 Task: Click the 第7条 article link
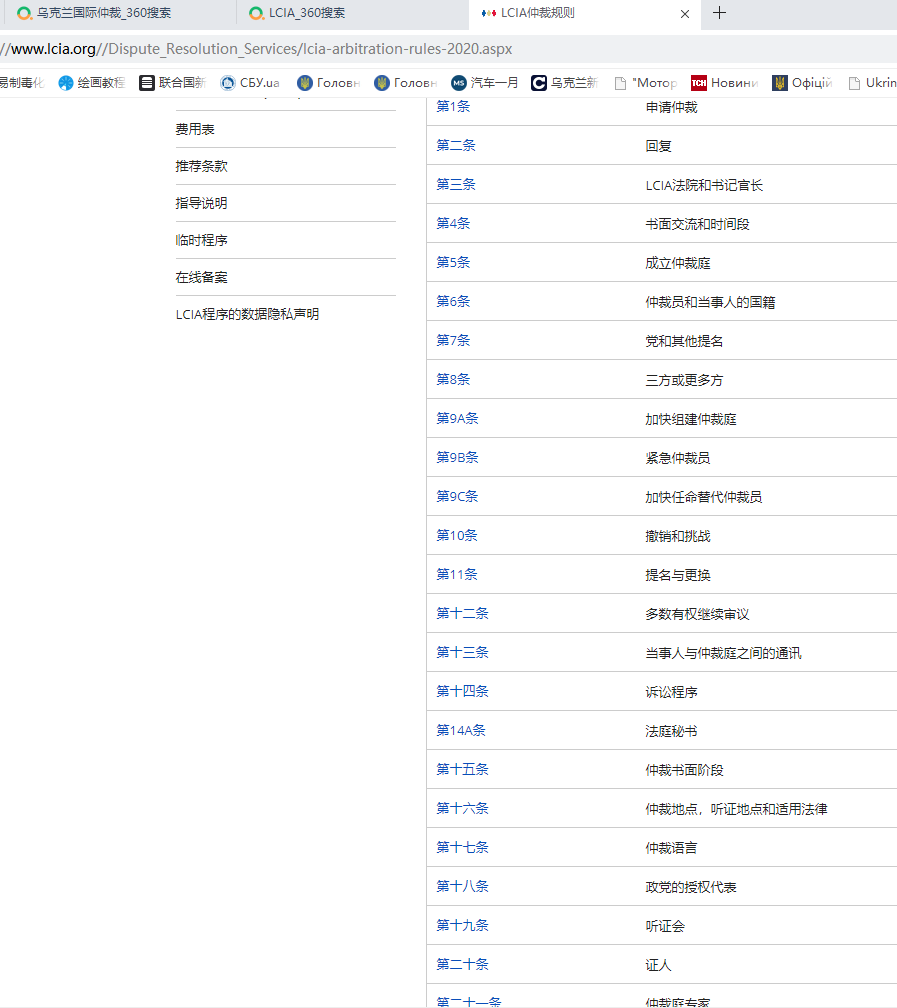[453, 340]
